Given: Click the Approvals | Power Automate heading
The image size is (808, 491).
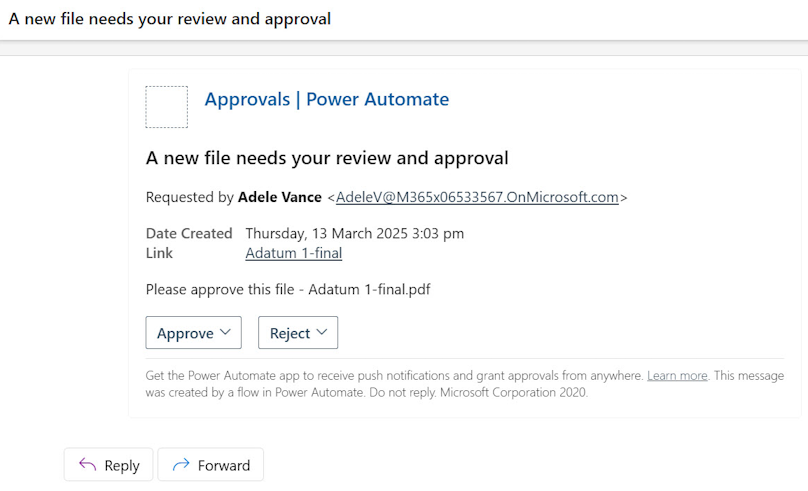Looking at the screenshot, I should coord(327,99).
